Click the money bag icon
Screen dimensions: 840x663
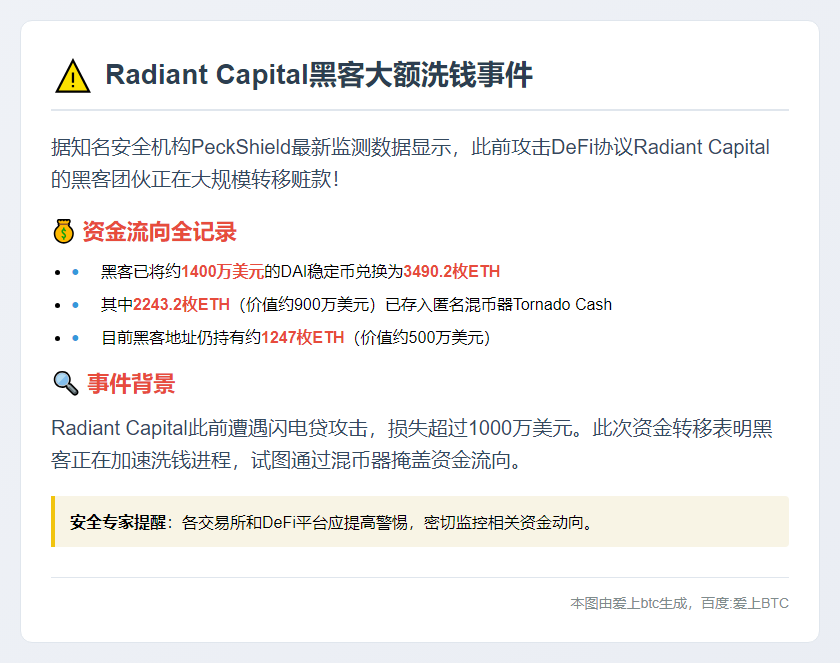tap(63, 233)
